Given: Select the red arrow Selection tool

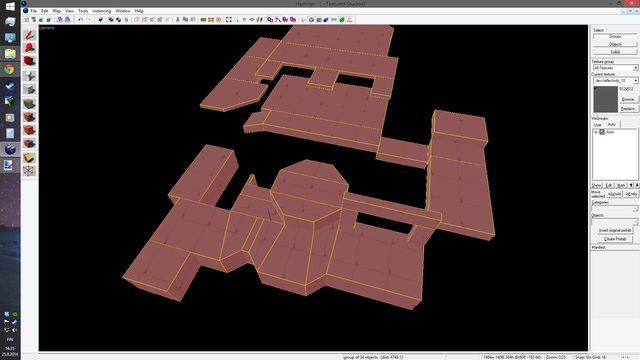Looking at the screenshot, I should click(29, 35).
